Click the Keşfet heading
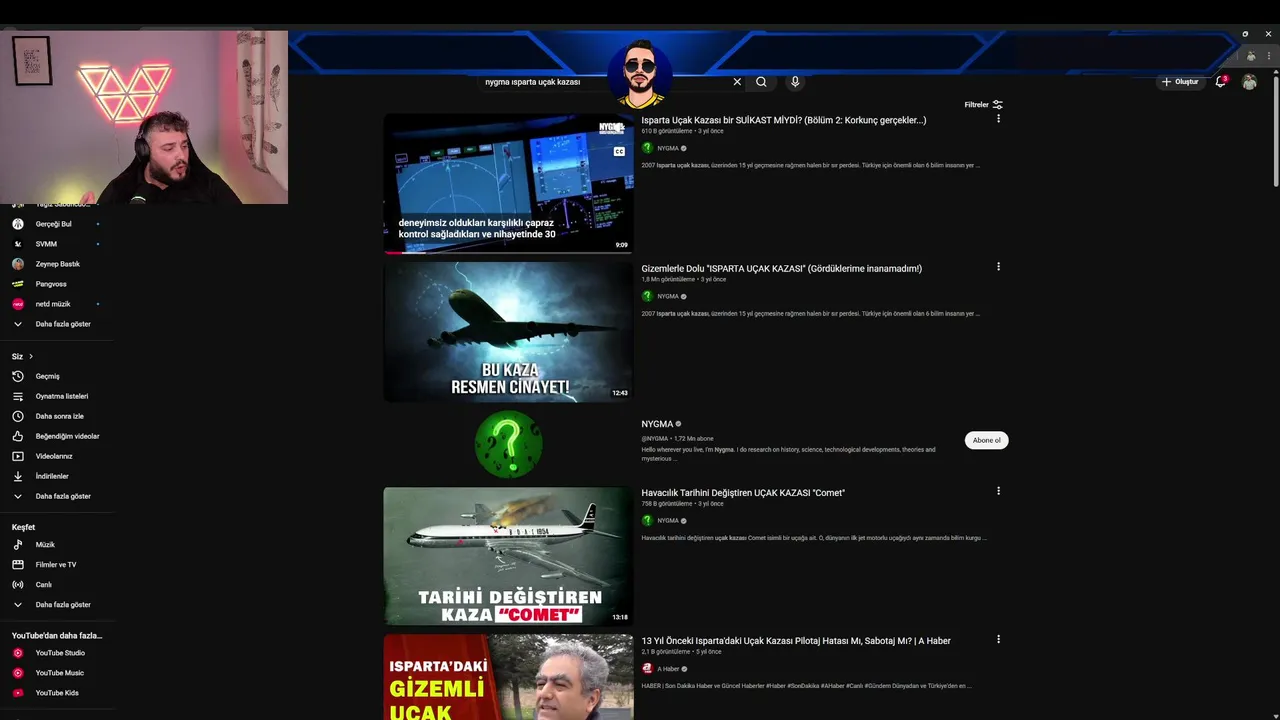The height and width of the screenshot is (720, 1280). [x=23, y=527]
